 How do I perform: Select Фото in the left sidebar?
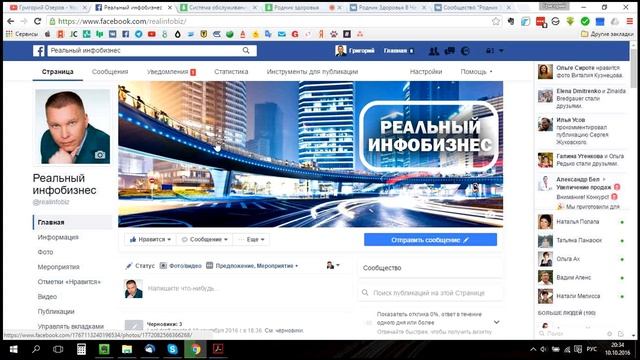(x=45, y=252)
